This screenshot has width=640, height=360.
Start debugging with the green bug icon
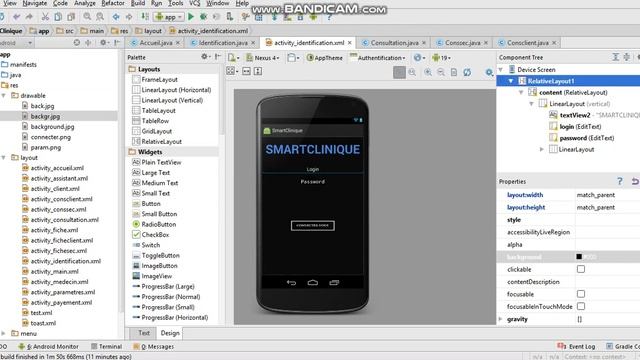click(203, 17)
